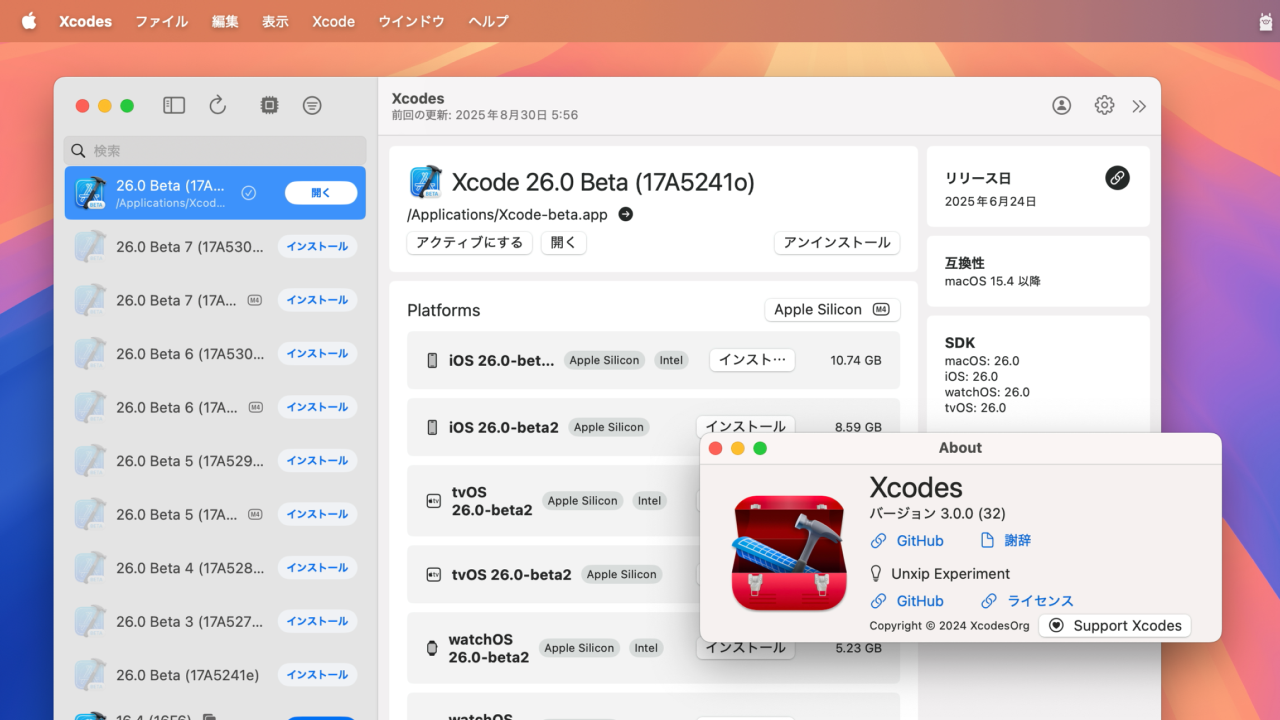This screenshot has width=1280, height=720.
Task: Open the ウインドウ menu
Action: [x=411, y=21]
